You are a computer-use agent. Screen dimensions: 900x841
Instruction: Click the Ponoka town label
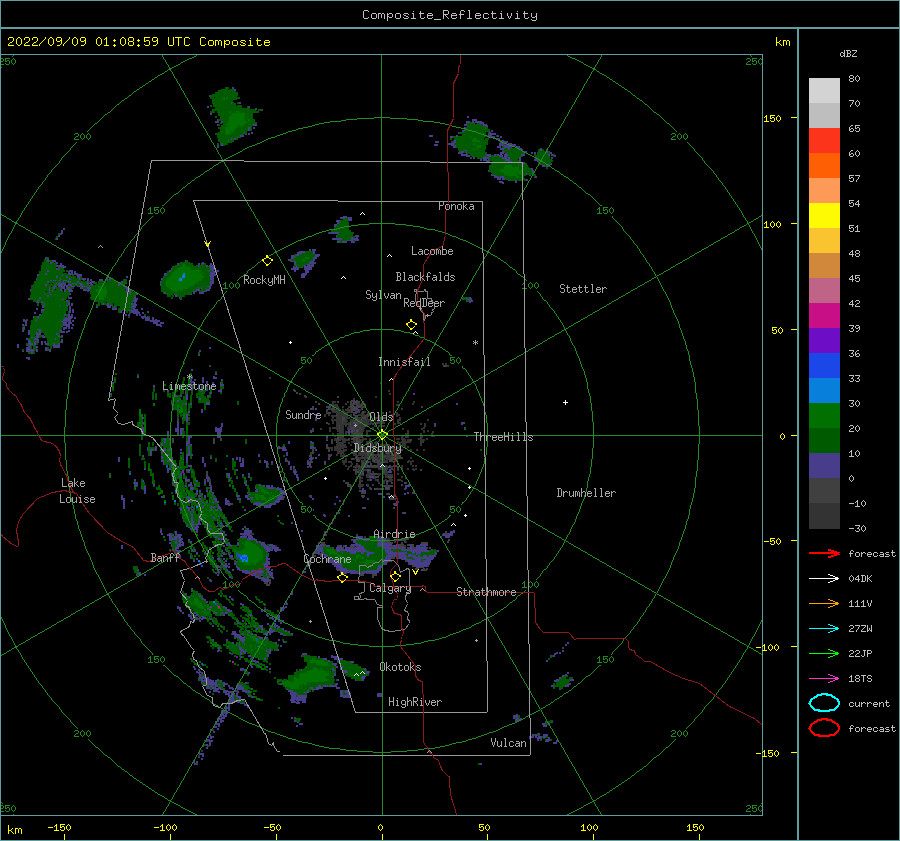click(456, 206)
